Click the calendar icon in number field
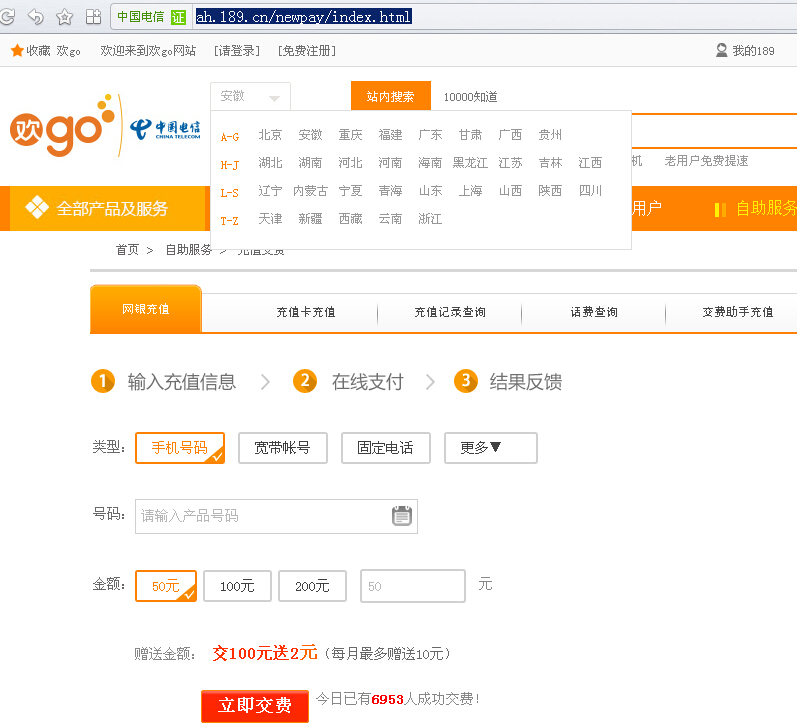Image resolution: width=797 pixels, height=727 pixels. [x=401, y=516]
